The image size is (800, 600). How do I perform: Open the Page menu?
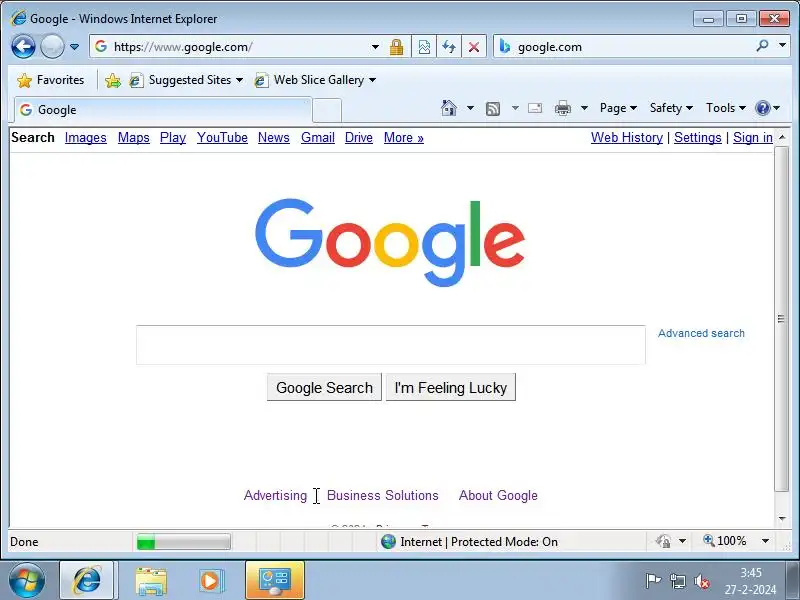click(x=618, y=108)
